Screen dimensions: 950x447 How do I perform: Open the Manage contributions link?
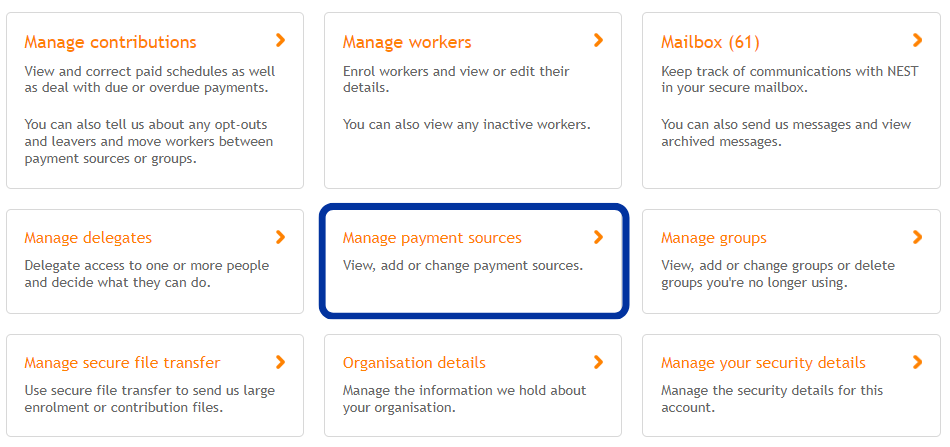(x=110, y=42)
